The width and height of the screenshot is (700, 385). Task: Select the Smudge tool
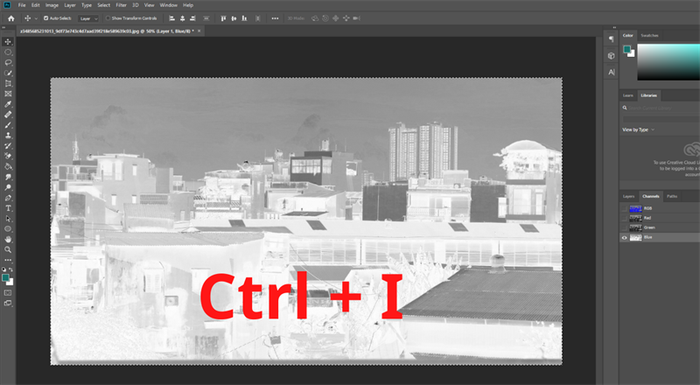coord(8,177)
